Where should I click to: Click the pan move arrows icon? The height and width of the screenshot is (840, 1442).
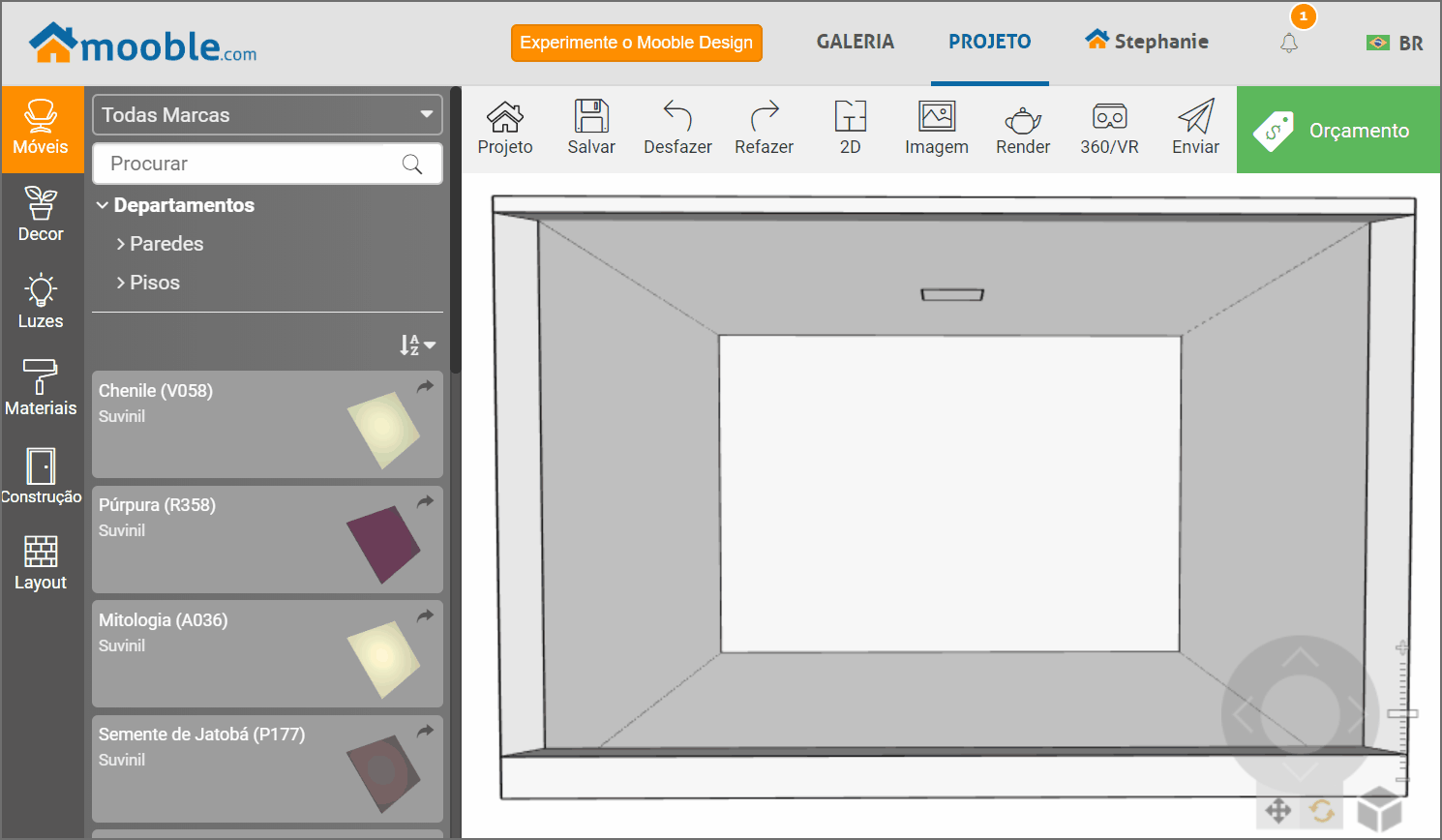pyautogui.click(x=1278, y=811)
